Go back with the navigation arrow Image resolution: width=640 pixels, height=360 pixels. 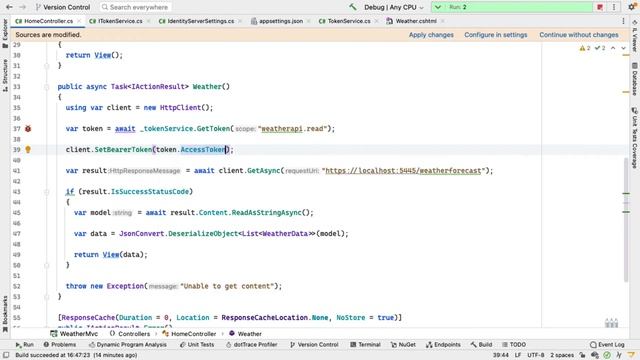point(9,7)
